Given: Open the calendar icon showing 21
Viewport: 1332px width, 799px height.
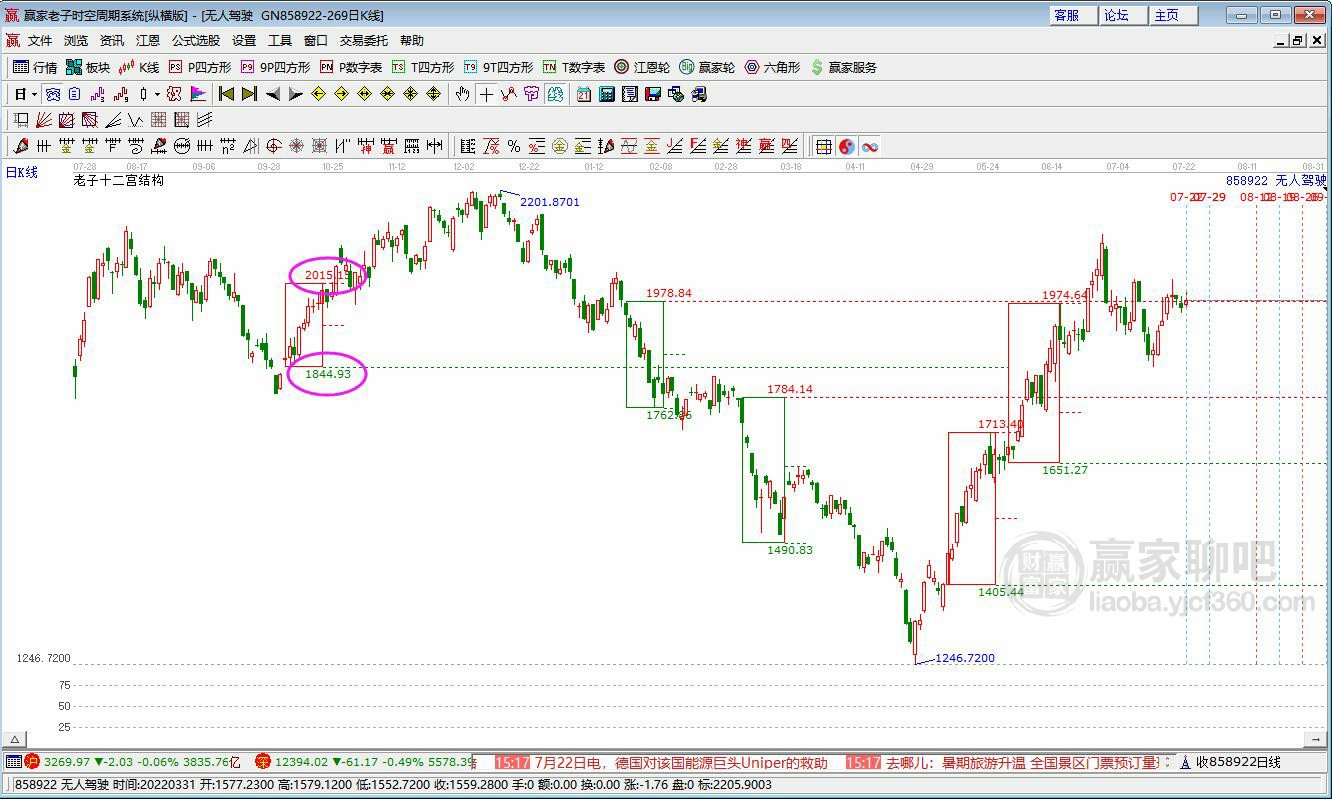Looking at the screenshot, I should click(x=584, y=94).
